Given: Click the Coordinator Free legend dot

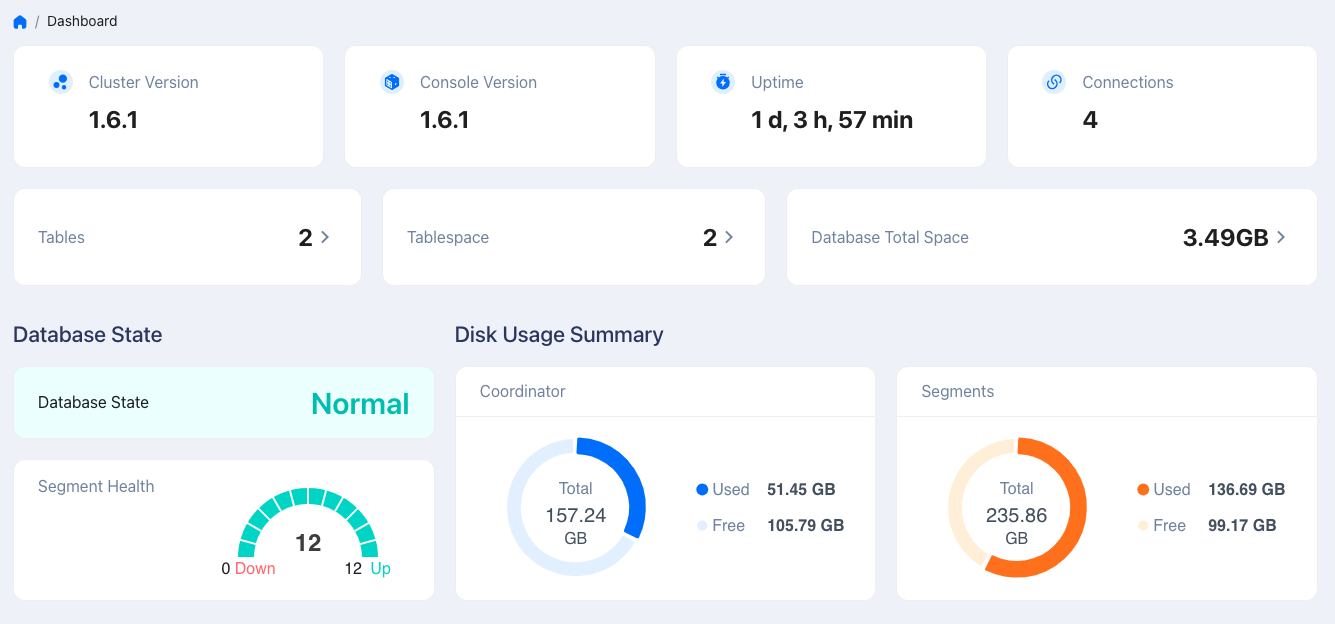Looking at the screenshot, I should (702, 526).
